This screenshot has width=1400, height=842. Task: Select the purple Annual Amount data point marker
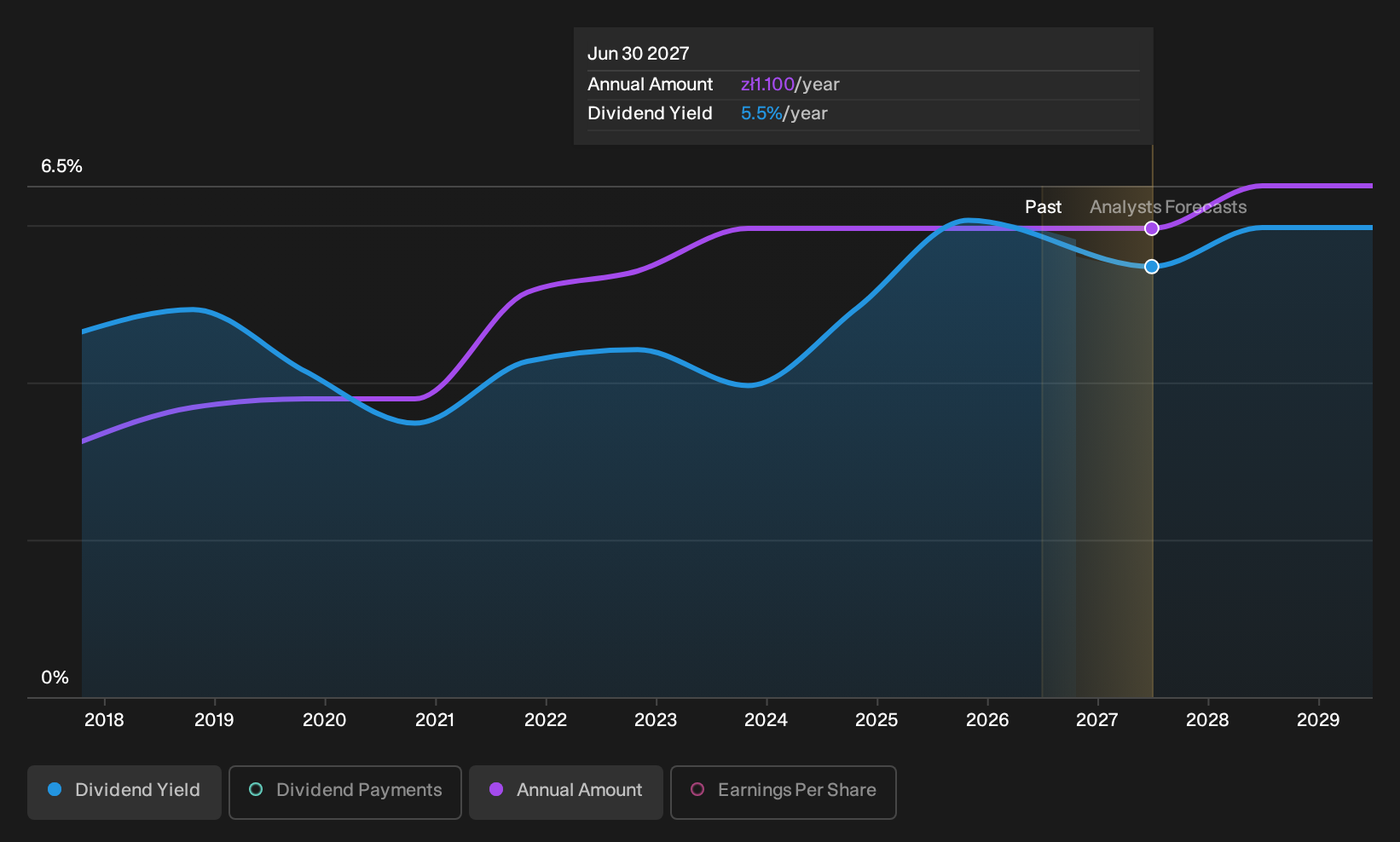pyautogui.click(x=1152, y=228)
